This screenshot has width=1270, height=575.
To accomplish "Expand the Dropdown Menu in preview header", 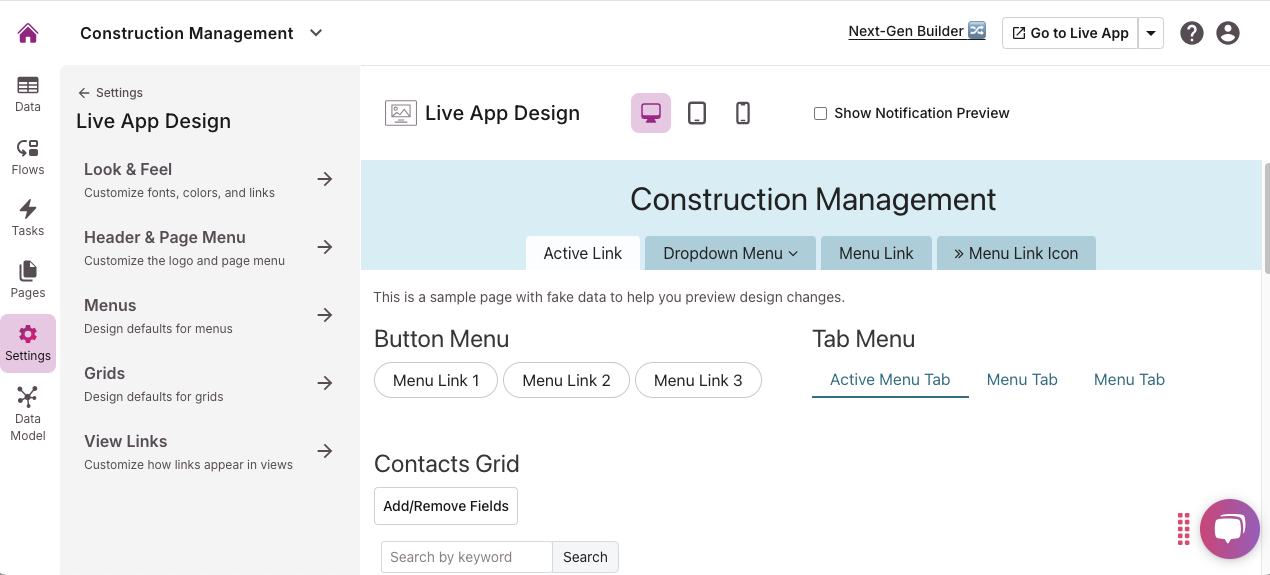I will point(730,254).
